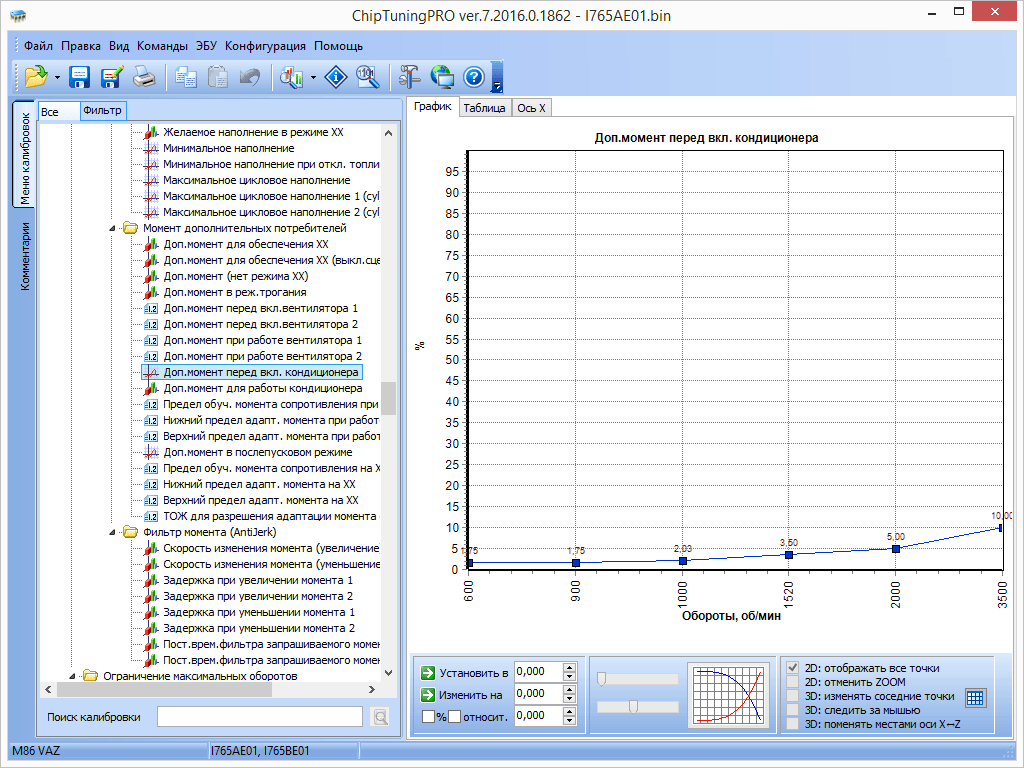Click the blue question mark help icon
The height and width of the screenshot is (768, 1024).
coord(474,77)
